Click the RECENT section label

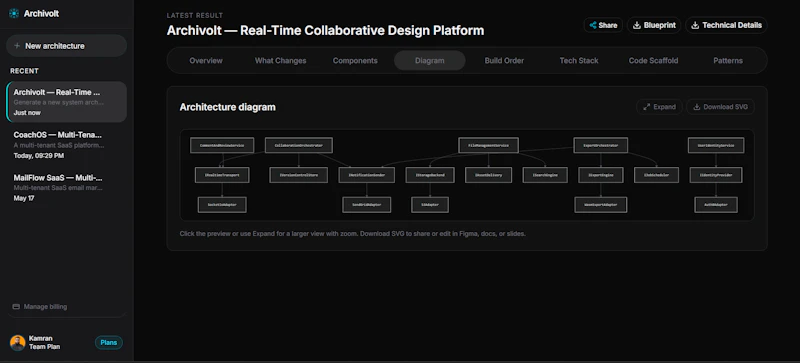(x=24, y=71)
